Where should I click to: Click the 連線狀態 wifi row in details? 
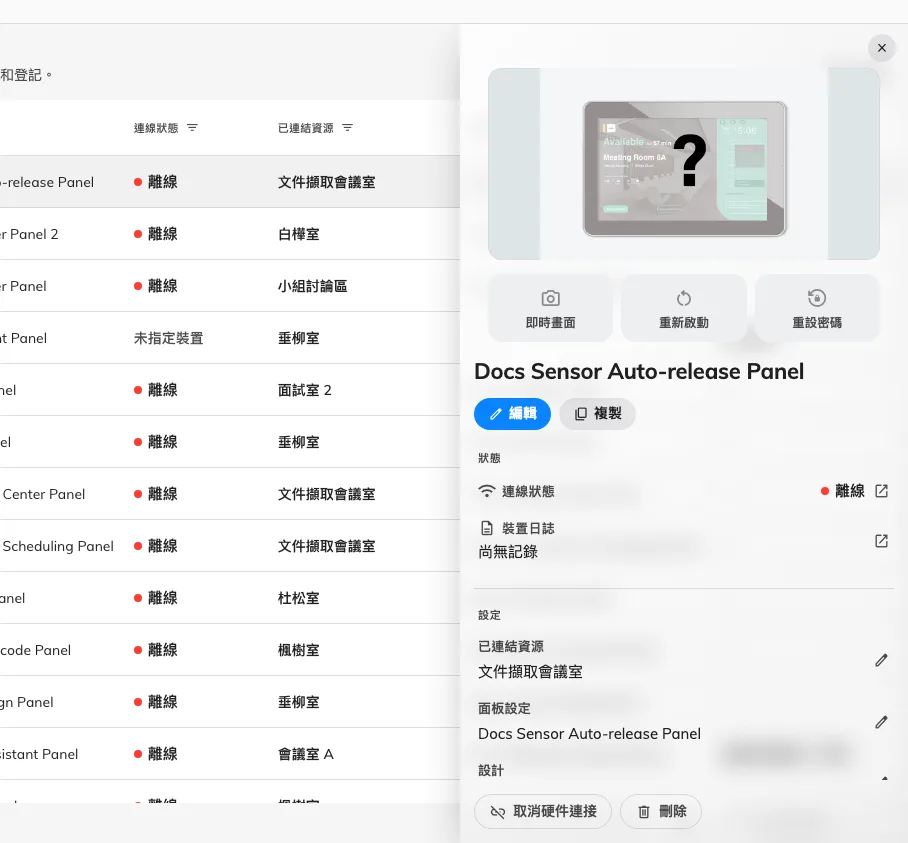click(683, 491)
